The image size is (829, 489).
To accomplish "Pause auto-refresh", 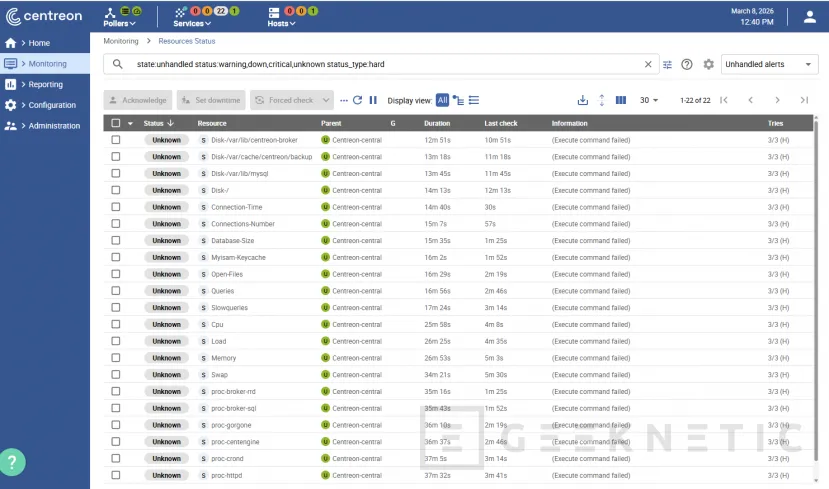I will [x=373, y=100].
